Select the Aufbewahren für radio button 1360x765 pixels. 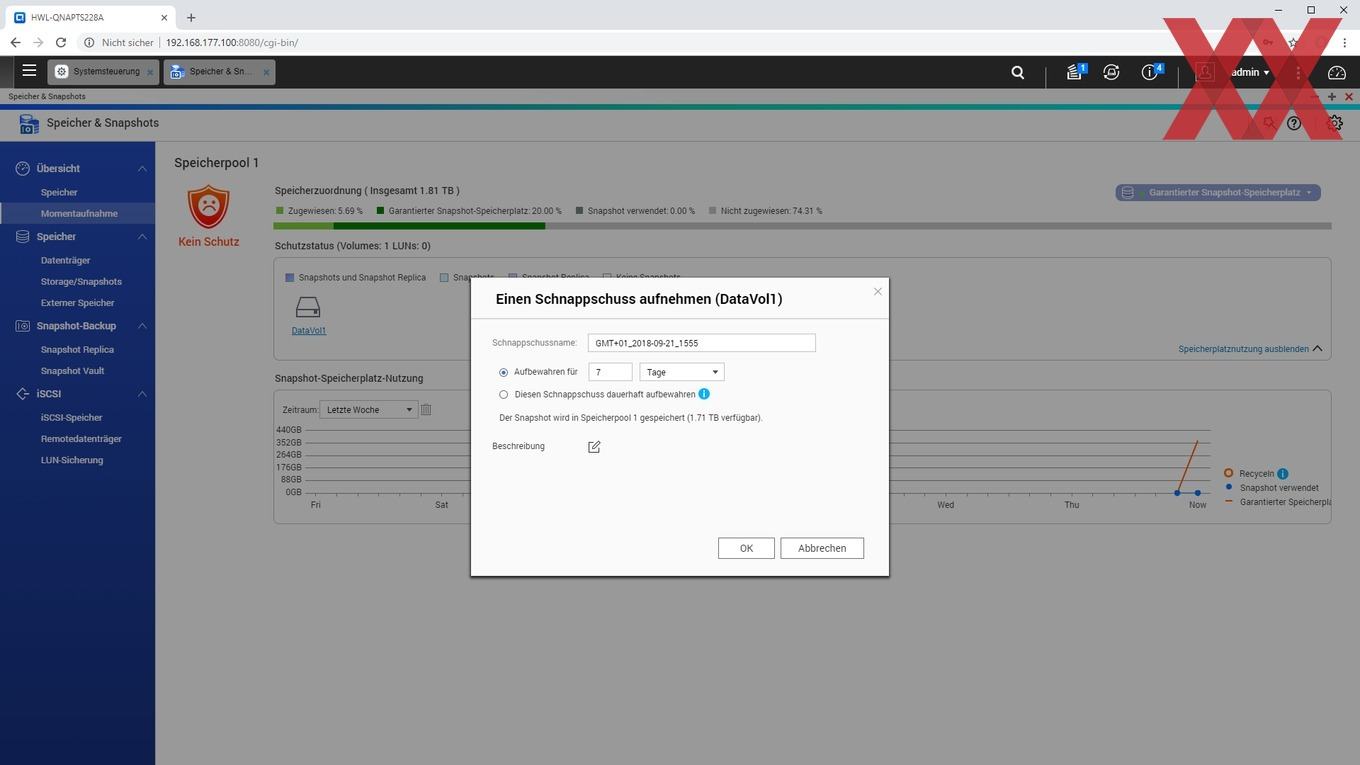click(503, 372)
